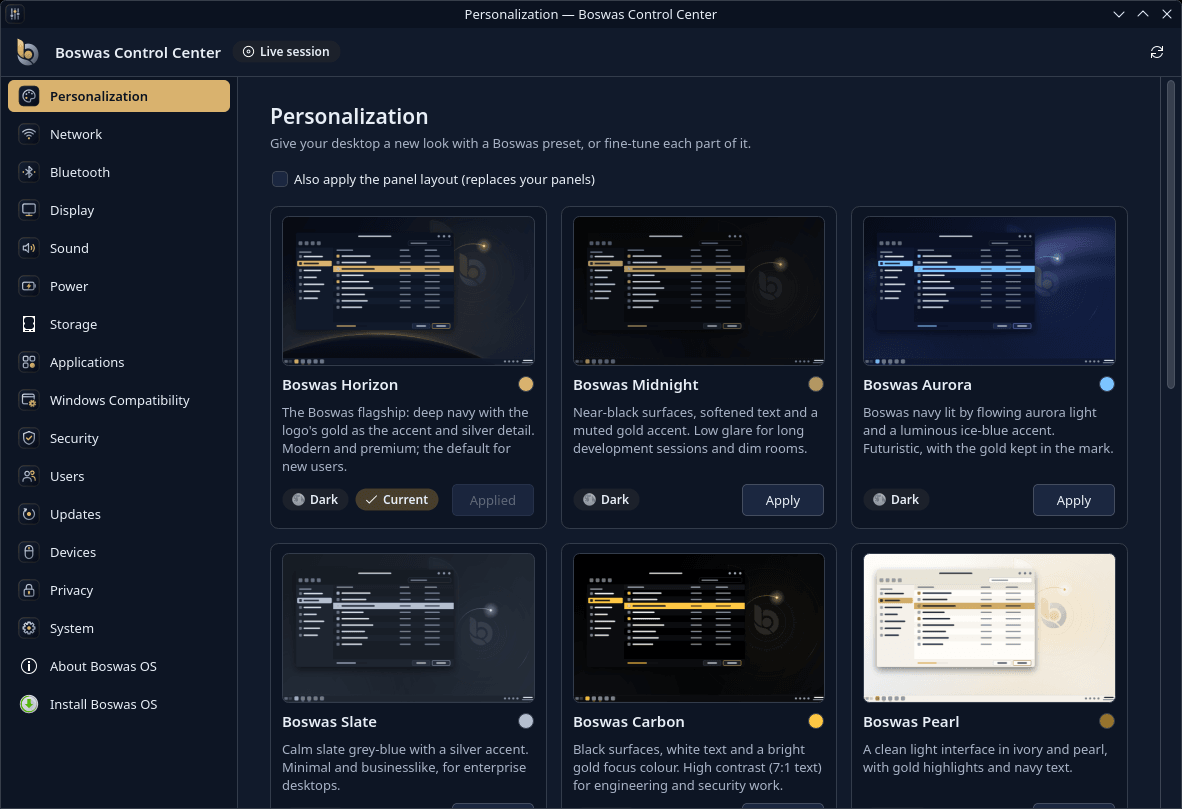Click the Dark tag on Boswas Midnight
Screen dimensions: 1182x809
606,499
